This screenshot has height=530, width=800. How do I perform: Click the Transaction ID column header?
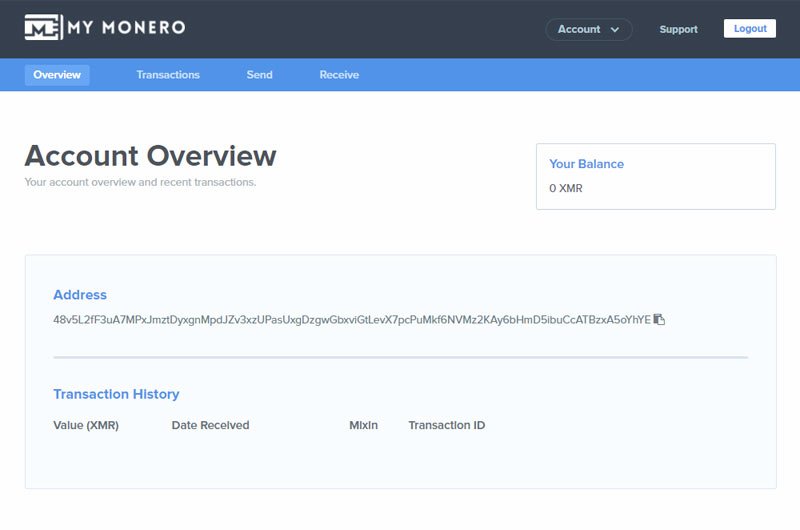446,425
